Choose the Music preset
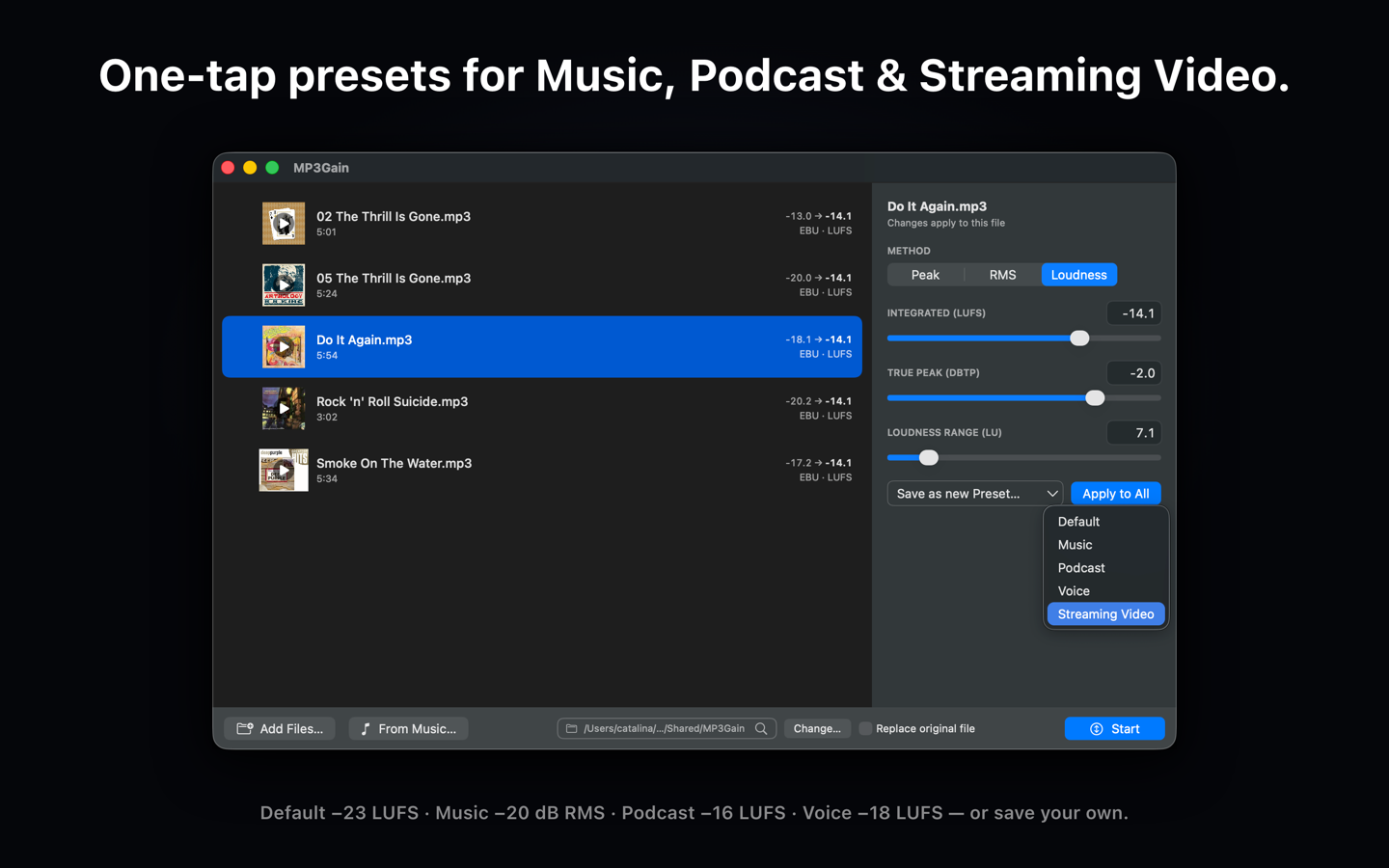Image resolution: width=1389 pixels, height=868 pixels. (x=1105, y=545)
